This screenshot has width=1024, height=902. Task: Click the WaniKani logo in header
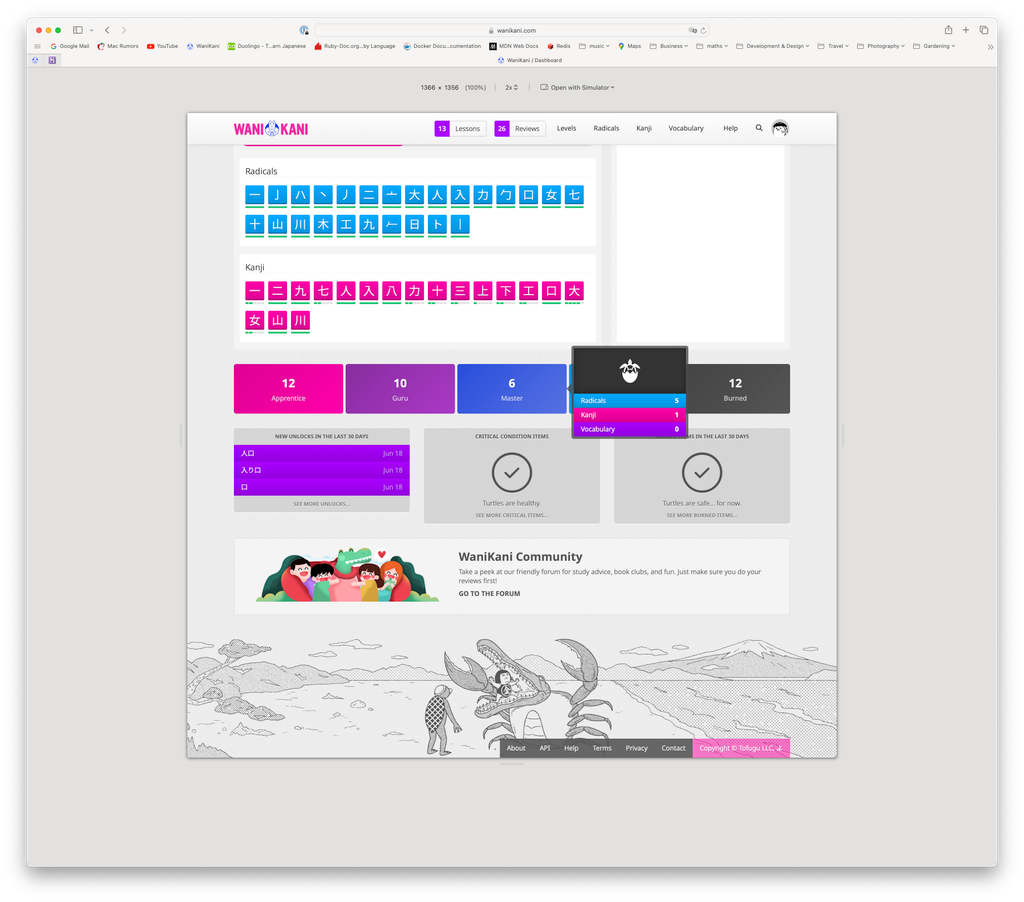271,129
